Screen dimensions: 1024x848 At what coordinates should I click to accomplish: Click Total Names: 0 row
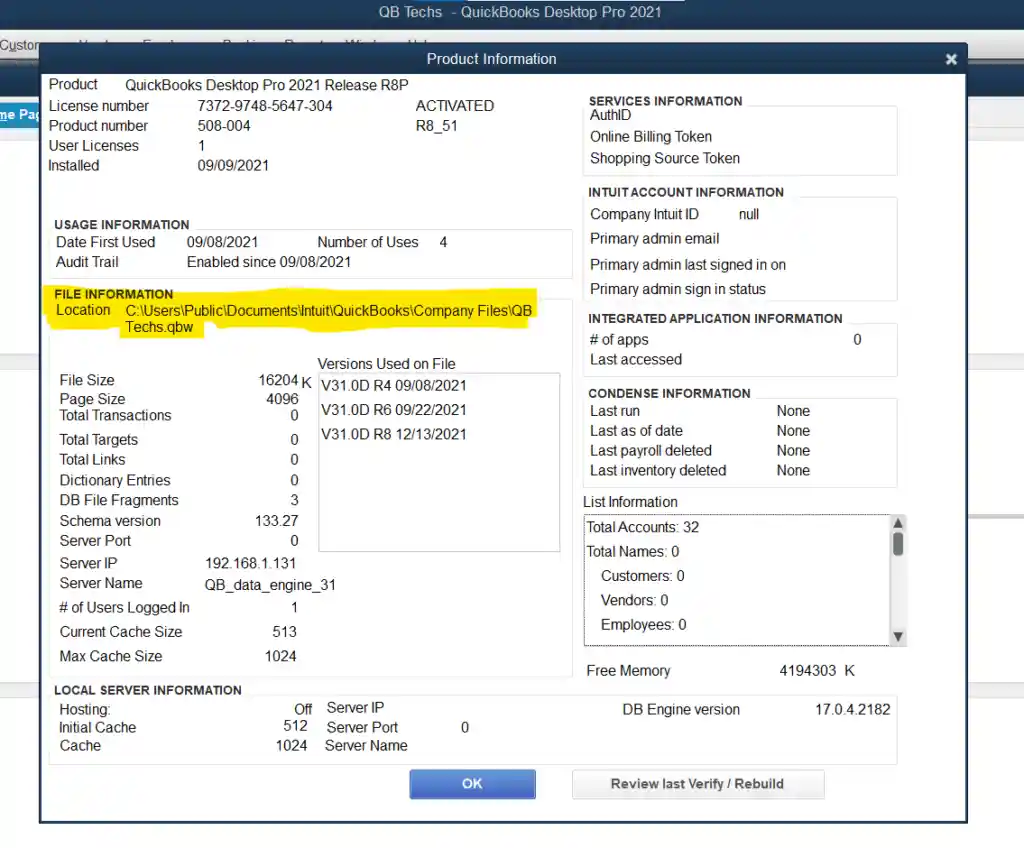coord(633,551)
